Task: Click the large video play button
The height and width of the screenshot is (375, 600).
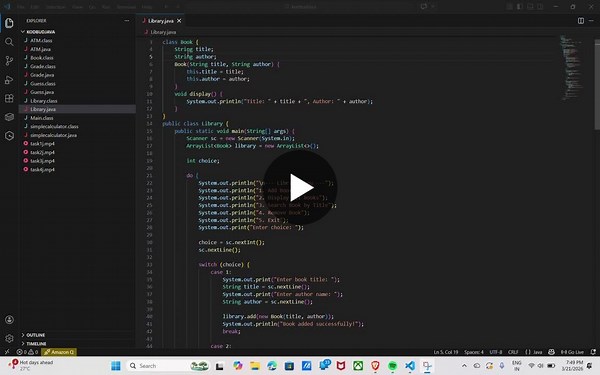Action: tap(300, 187)
